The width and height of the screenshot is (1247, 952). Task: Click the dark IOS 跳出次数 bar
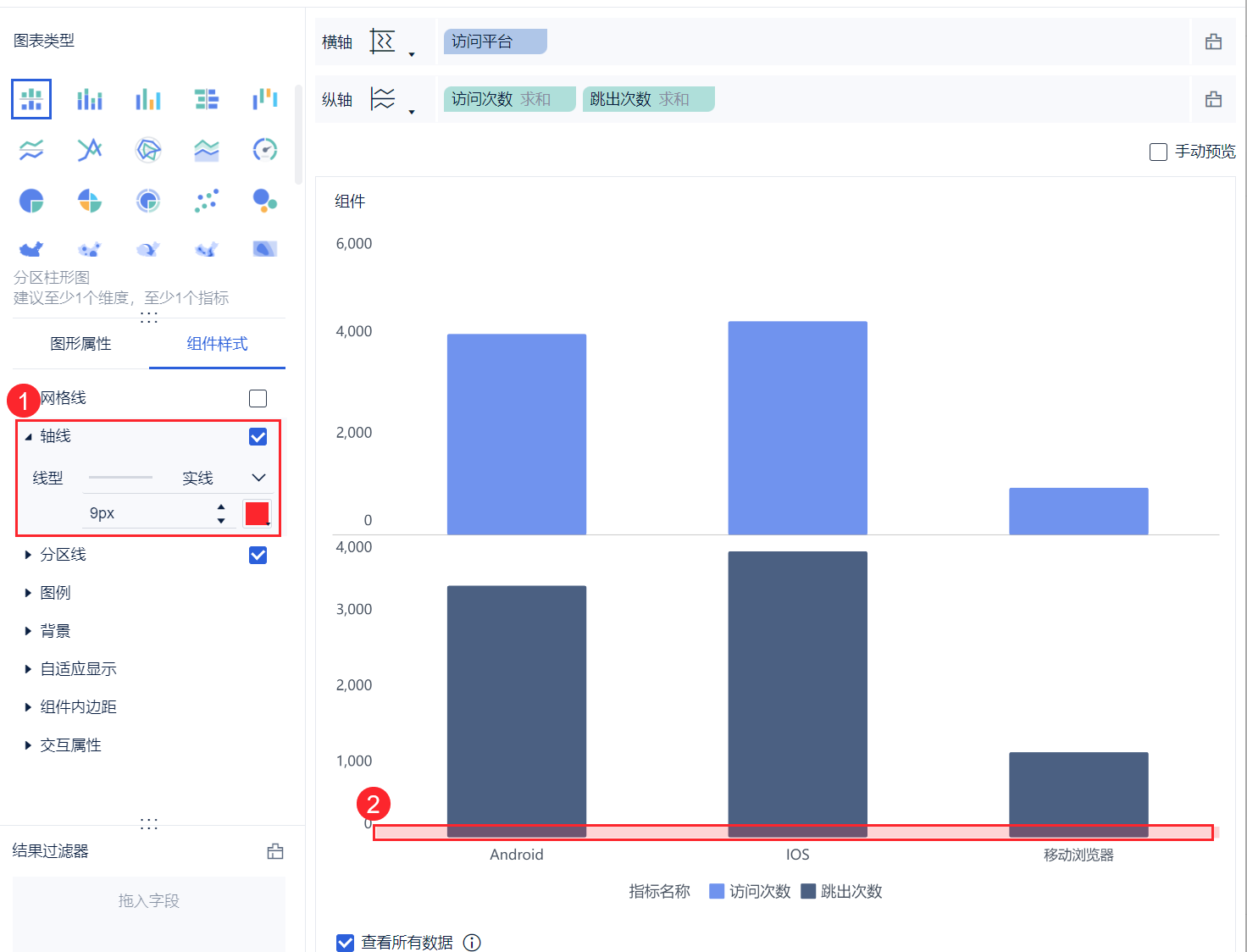[x=798, y=695]
